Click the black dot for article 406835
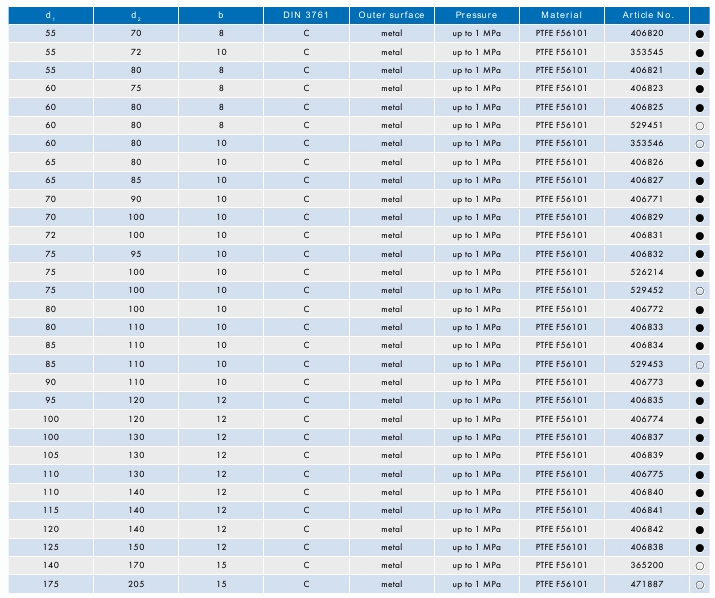715x598 pixels. click(700, 401)
